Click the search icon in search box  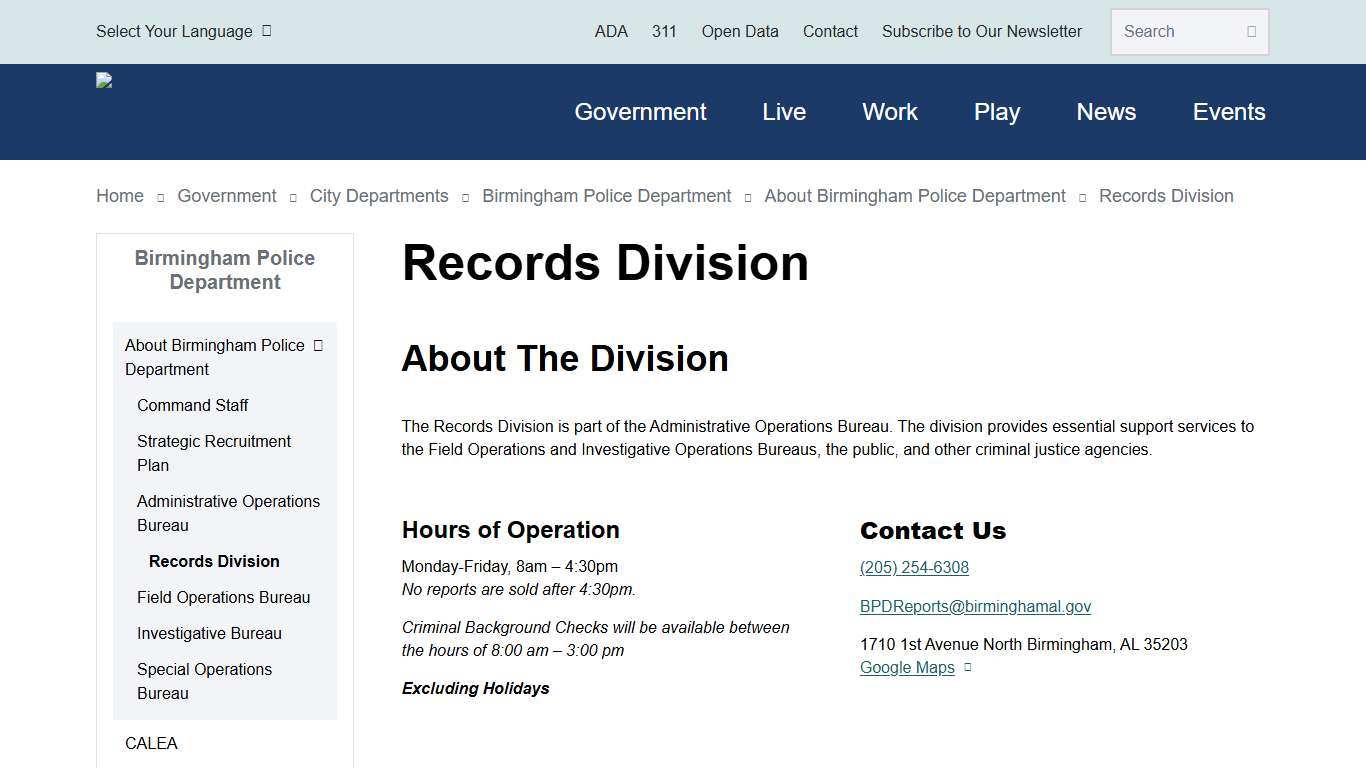tap(1251, 31)
